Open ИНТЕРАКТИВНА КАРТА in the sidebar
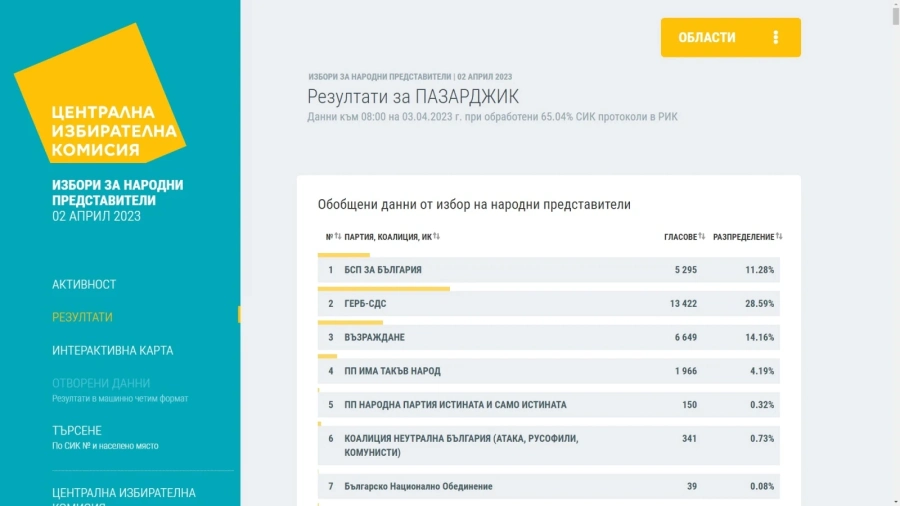 click(112, 351)
